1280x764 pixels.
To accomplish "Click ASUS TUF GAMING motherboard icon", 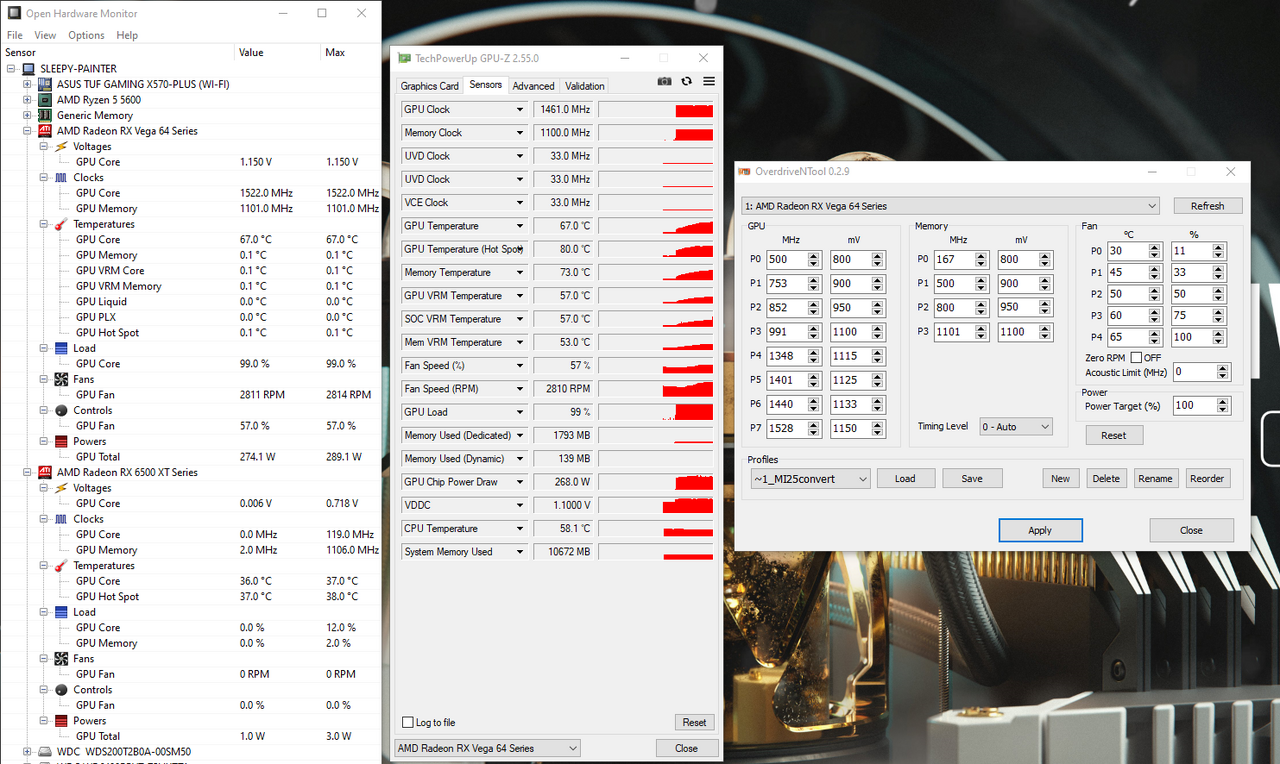I will click(x=45, y=85).
